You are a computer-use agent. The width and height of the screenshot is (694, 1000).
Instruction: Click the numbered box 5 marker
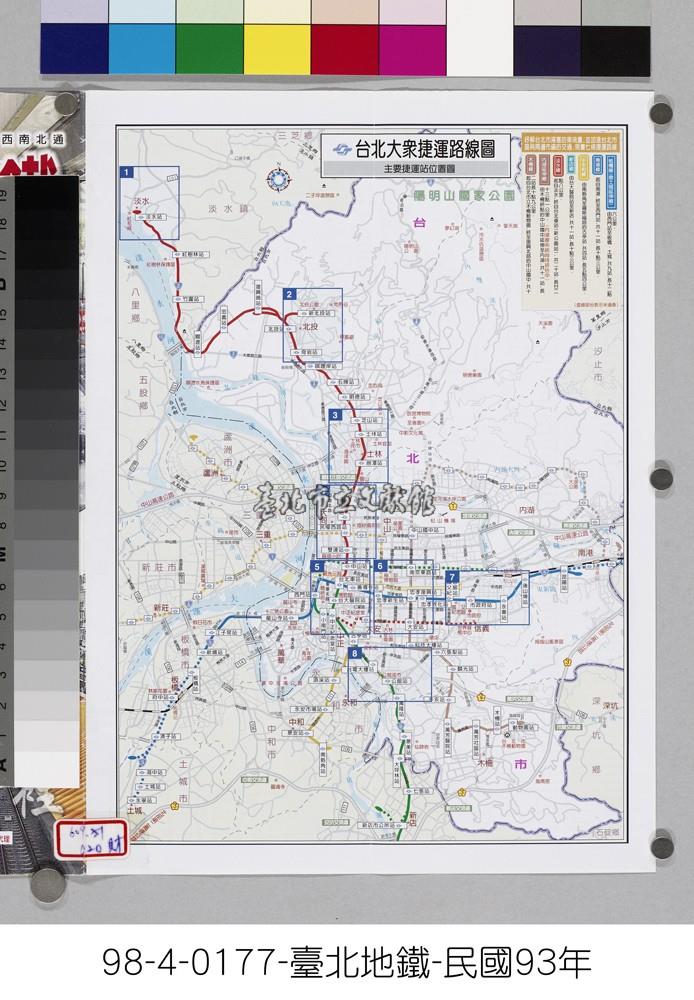point(317,567)
